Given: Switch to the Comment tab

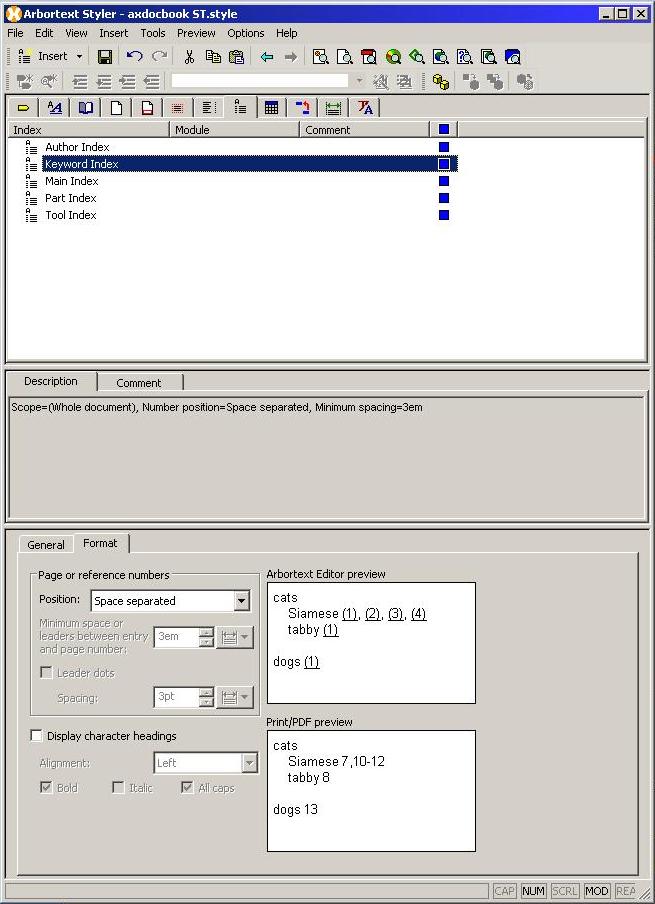Looking at the screenshot, I should coord(139,383).
